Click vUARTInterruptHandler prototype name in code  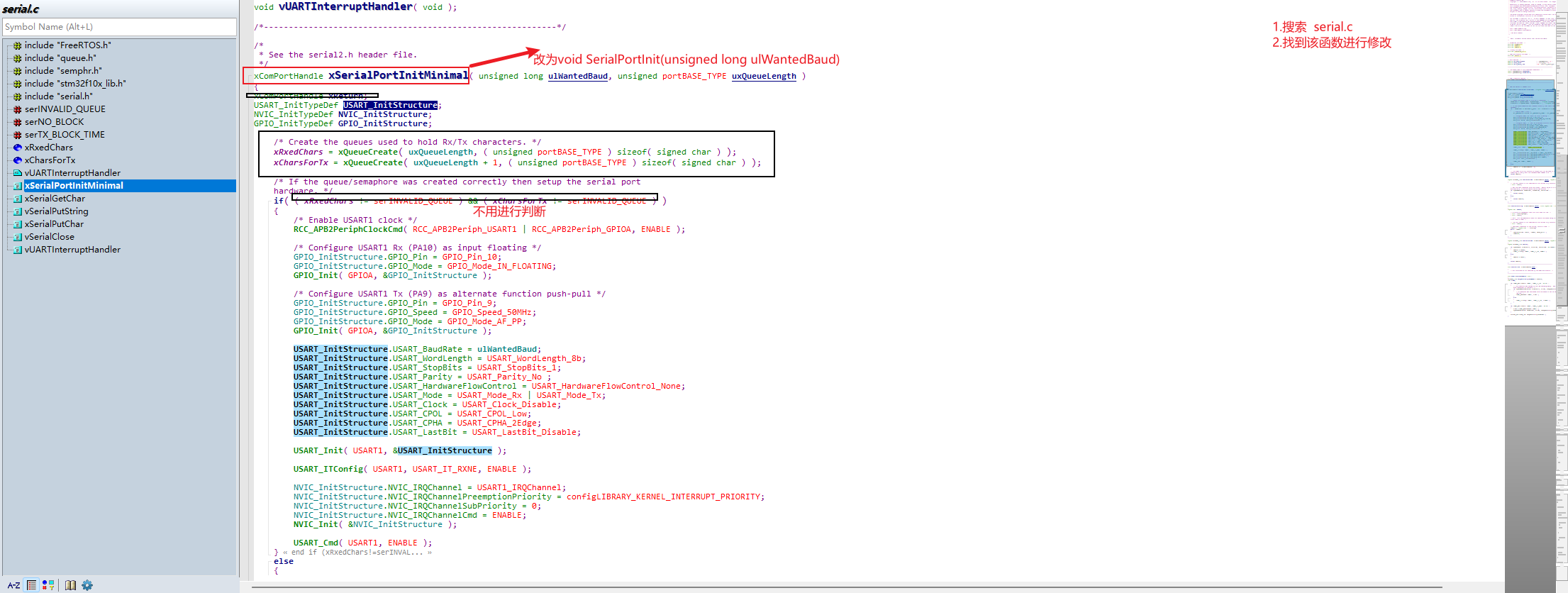pos(346,6)
